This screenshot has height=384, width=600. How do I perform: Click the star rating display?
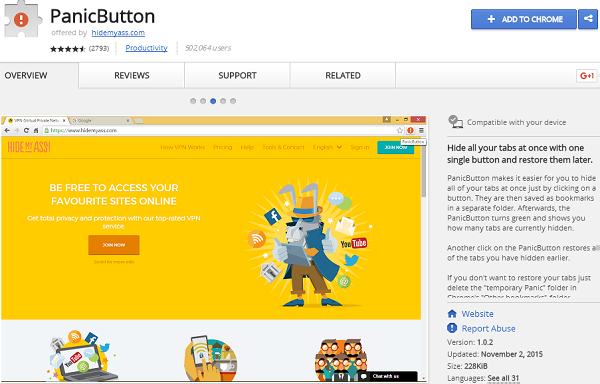[x=67, y=49]
